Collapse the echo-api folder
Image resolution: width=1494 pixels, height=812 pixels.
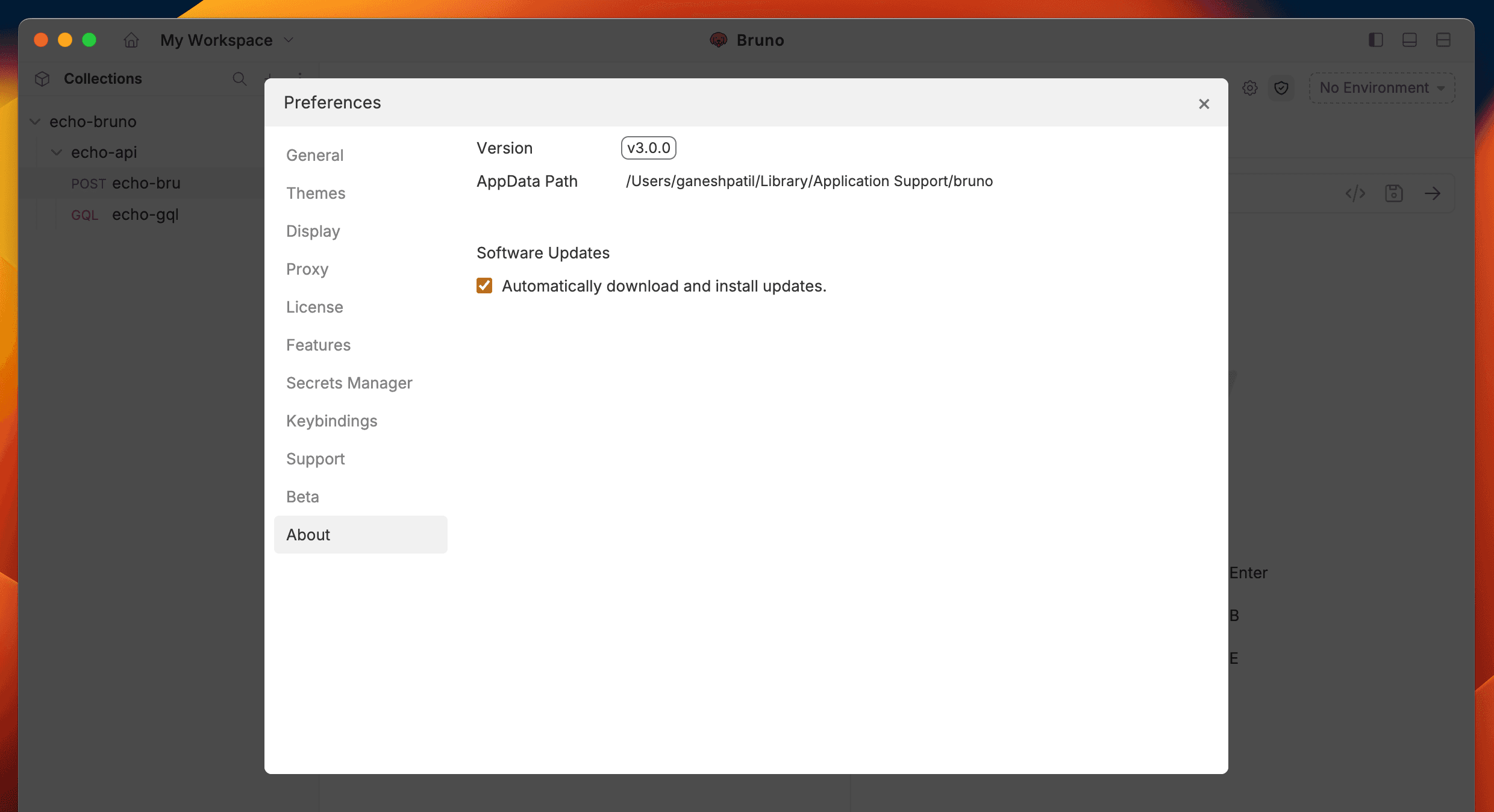(x=57, y=152)
